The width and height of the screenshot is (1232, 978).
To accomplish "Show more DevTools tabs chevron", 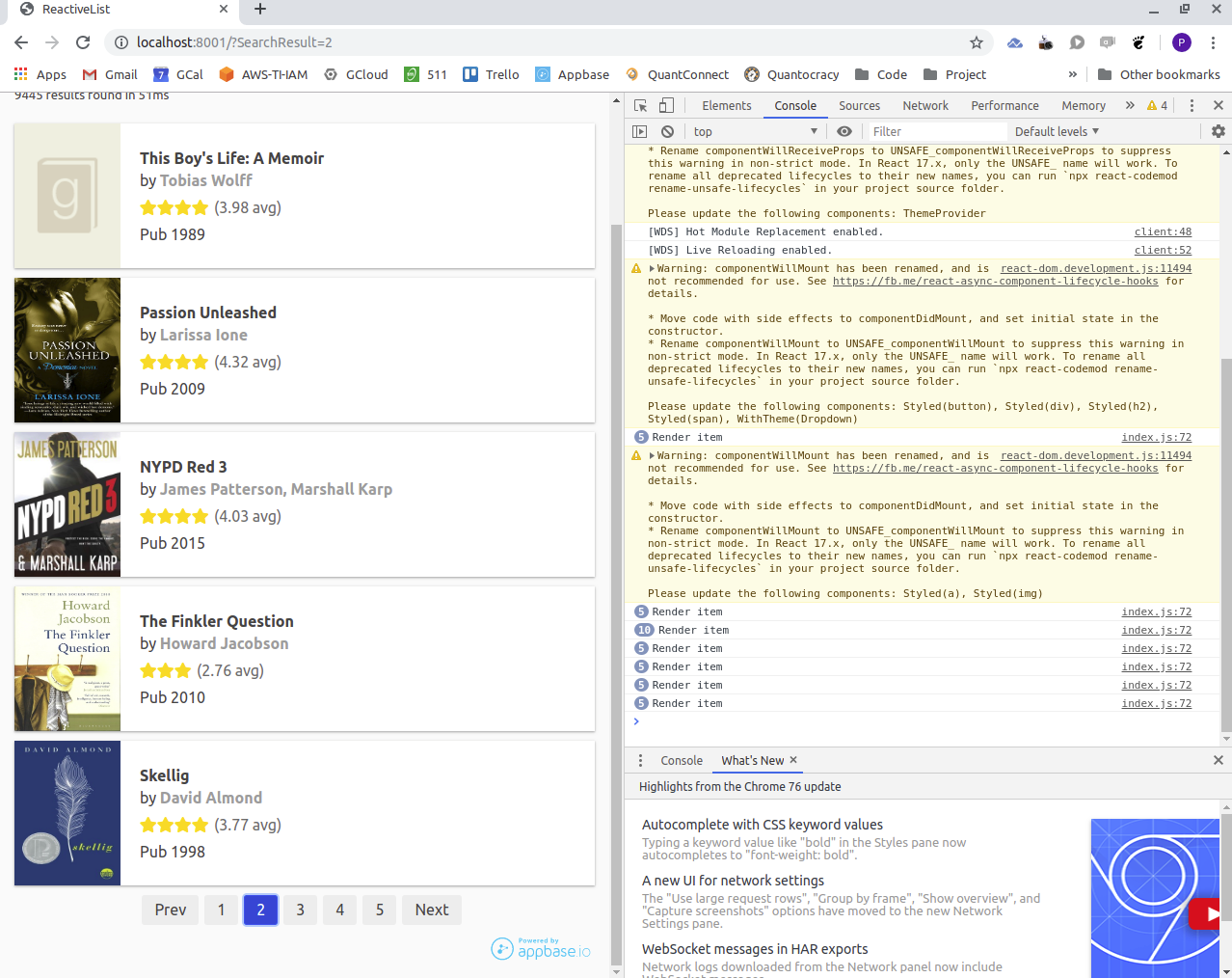I will click(1130, 105).
